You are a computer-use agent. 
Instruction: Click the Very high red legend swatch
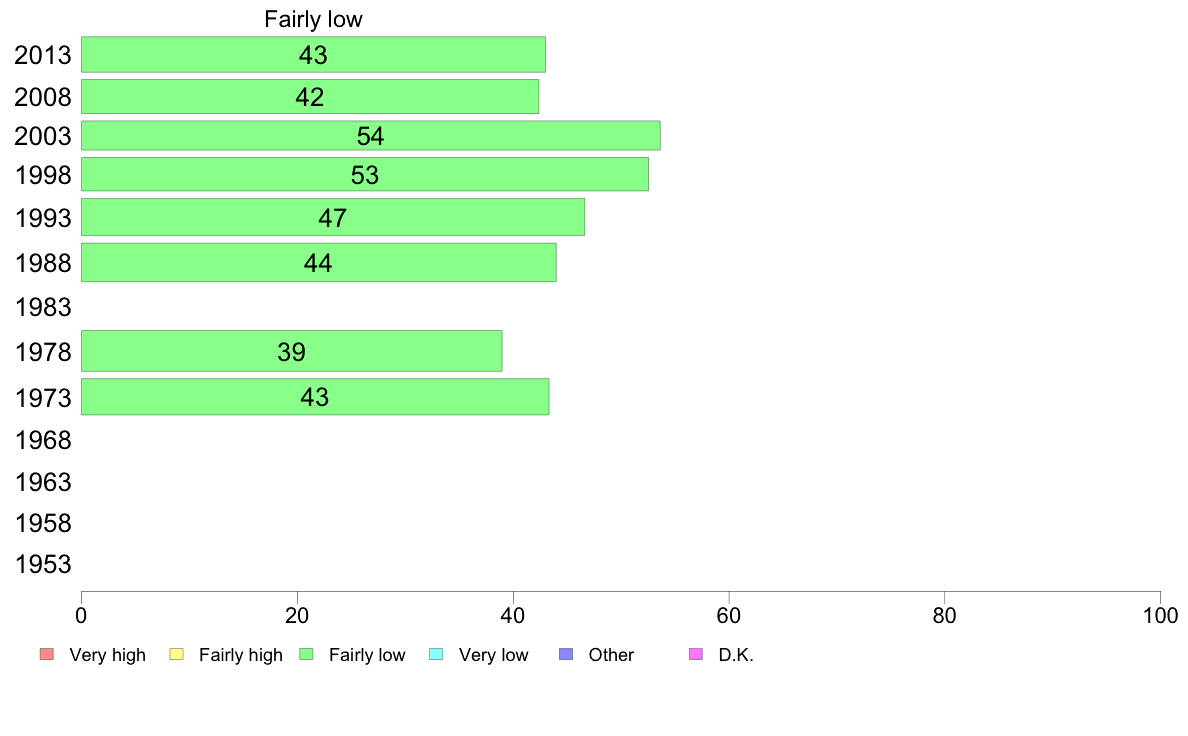coord(47,654)
